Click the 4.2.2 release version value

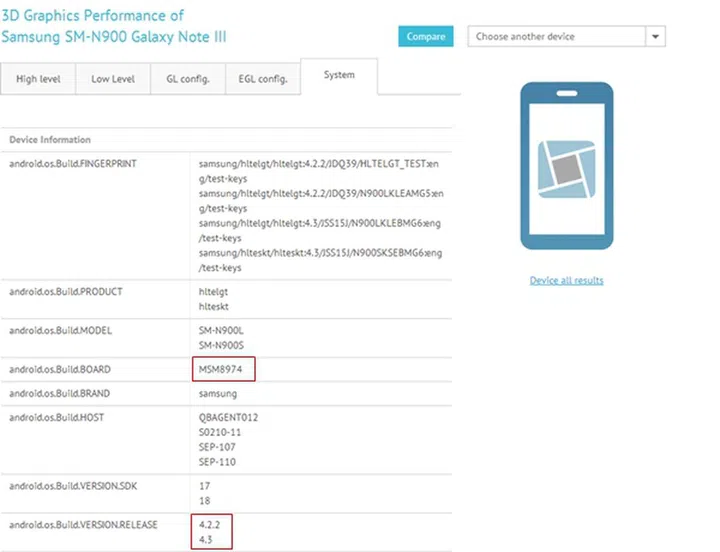coord(210,524)
